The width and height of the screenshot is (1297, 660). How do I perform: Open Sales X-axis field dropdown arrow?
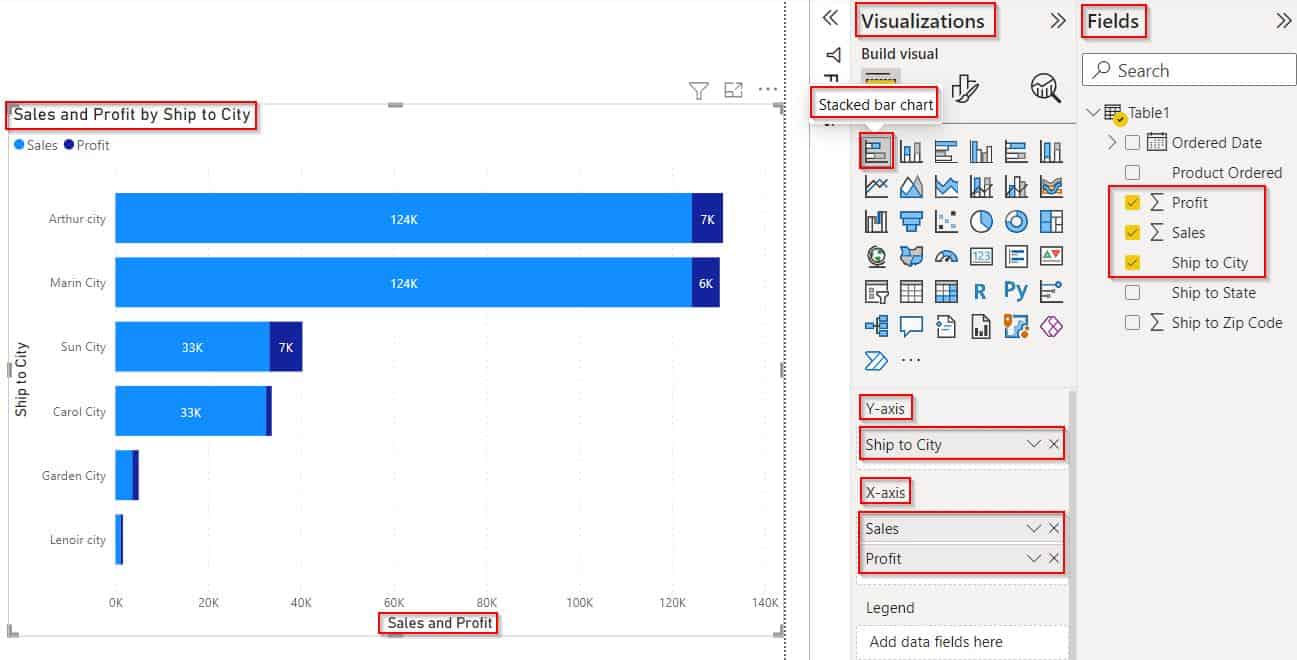point(1034,528)
